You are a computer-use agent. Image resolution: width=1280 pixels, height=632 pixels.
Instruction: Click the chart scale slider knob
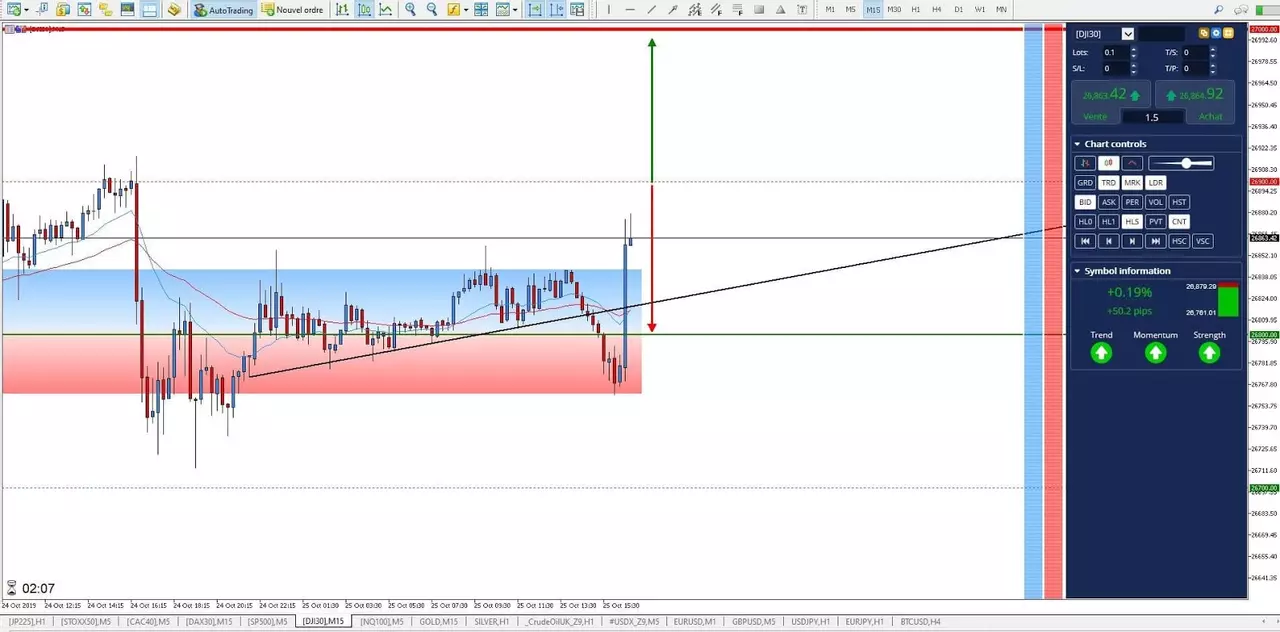click(x=1186, y=163)
